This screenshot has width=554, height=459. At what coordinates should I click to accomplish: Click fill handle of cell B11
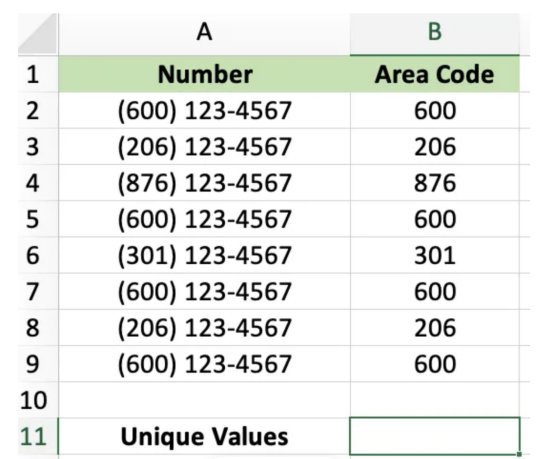[519, 454]
